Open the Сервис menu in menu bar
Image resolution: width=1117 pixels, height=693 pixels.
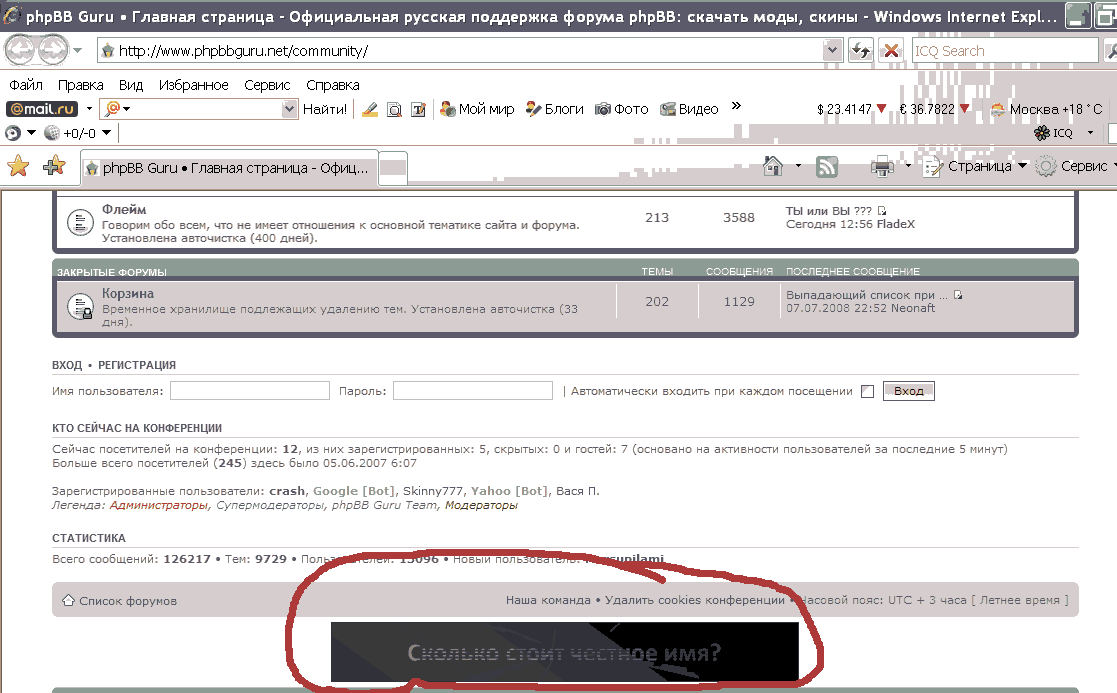point(267,85)
